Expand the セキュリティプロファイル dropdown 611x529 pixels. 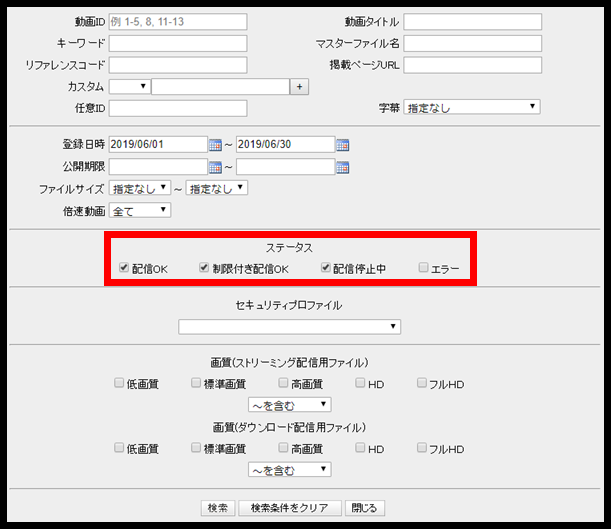290,327
